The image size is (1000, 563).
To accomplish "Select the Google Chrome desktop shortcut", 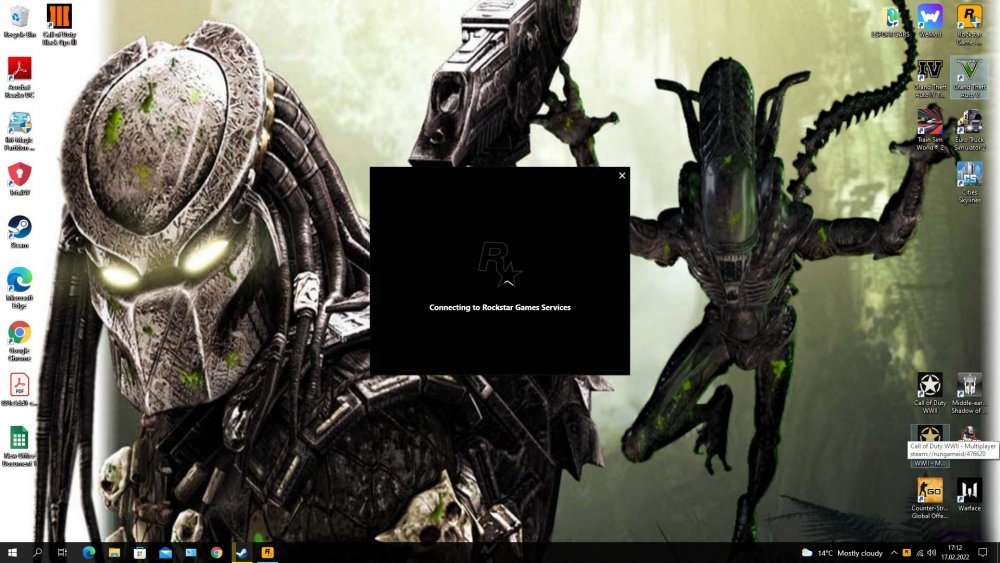I will [20, 341].
